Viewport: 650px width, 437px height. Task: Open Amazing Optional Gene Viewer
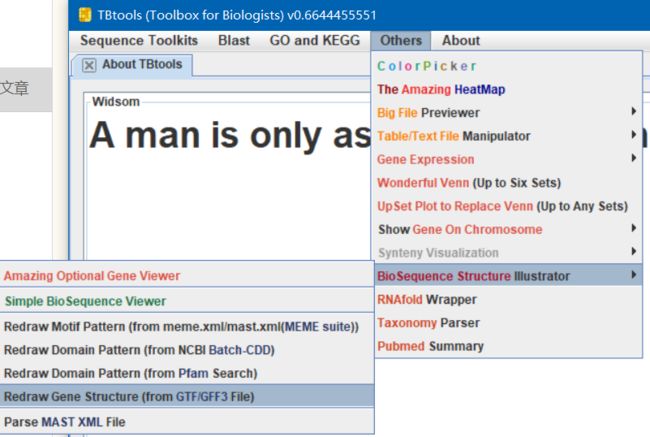tap(187, 276)
